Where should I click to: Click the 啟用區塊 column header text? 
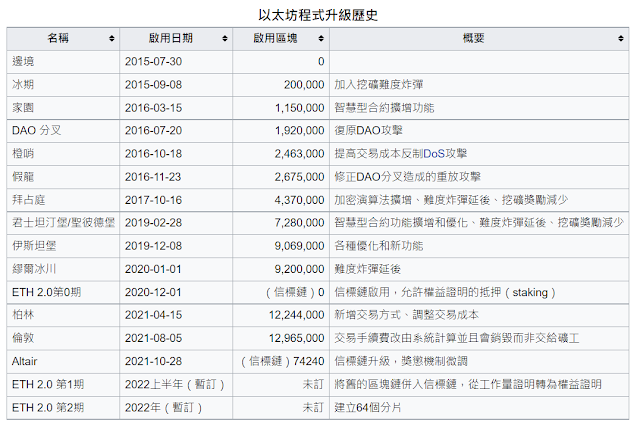(276, 38)
